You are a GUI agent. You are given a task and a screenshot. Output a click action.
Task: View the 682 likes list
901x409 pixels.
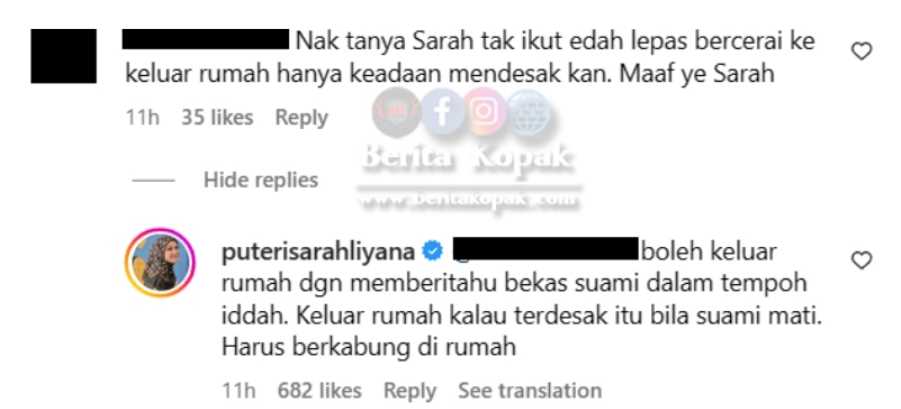(319, 391)
